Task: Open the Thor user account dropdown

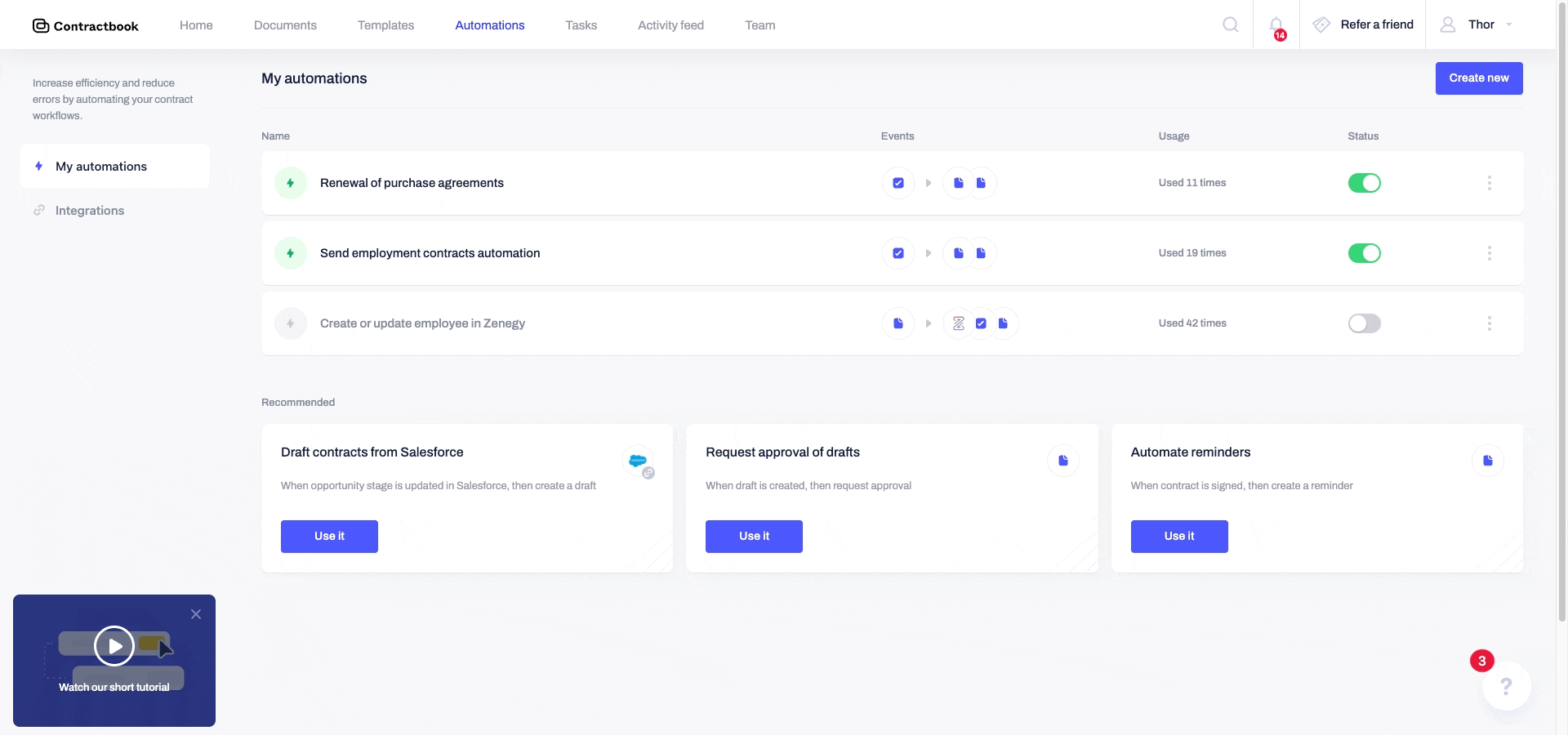Action: coord(1478,24)
